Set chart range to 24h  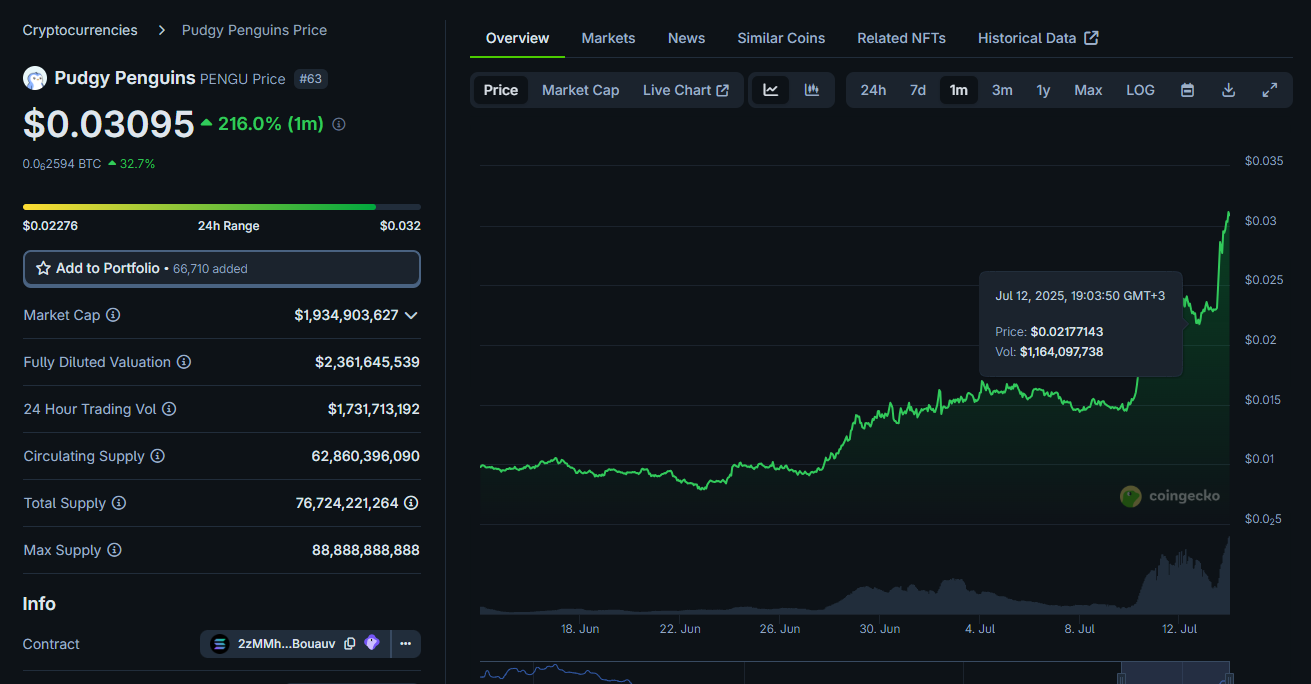[873, 90]
